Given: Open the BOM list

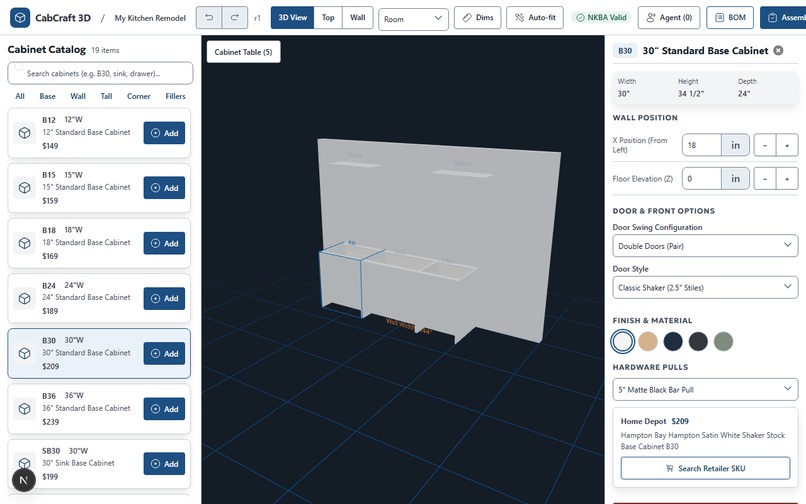Looking at the screenshot, I should 730,17.
